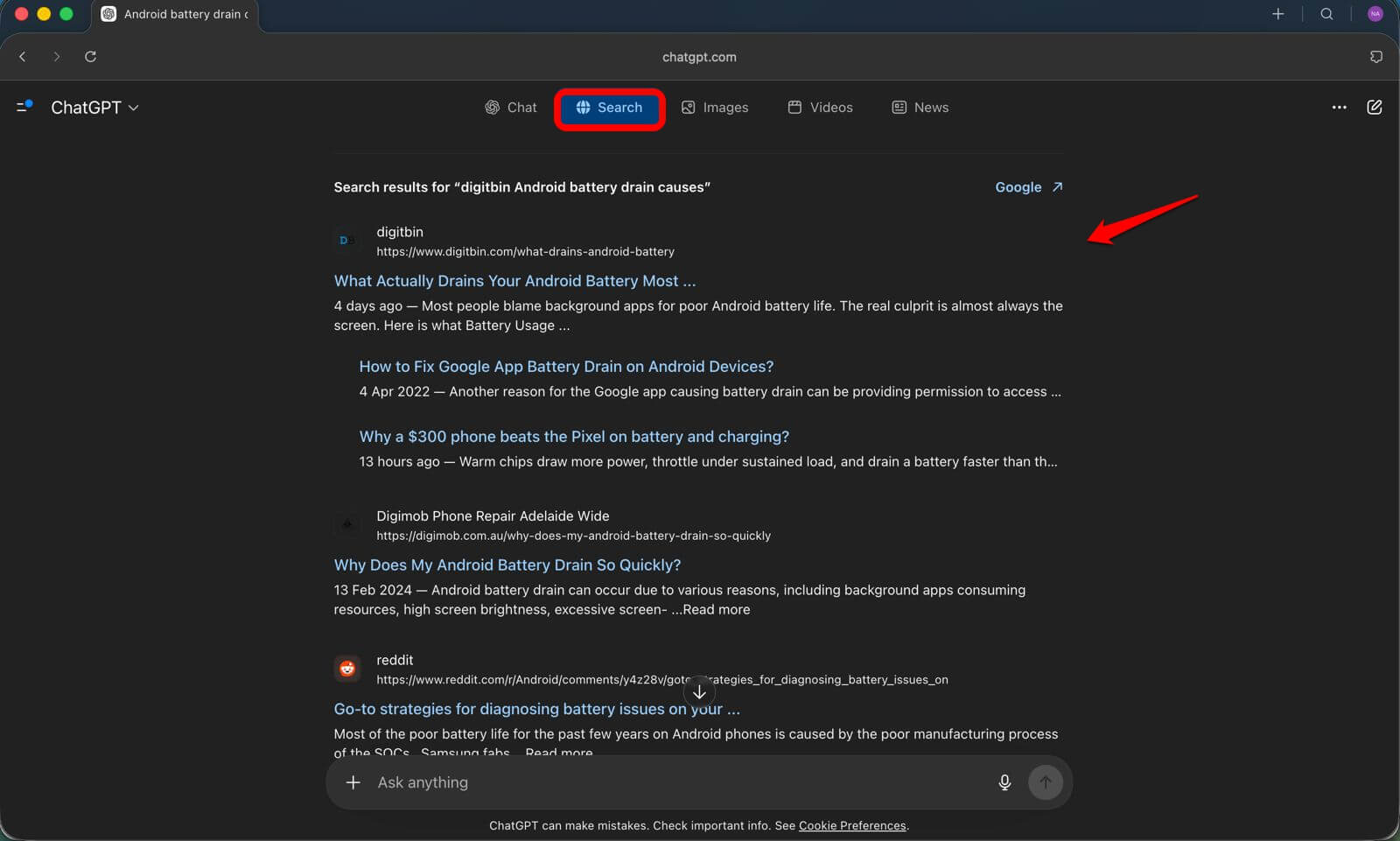Switch to the Chat tab

pyautogui.click(x=511, y=108)
